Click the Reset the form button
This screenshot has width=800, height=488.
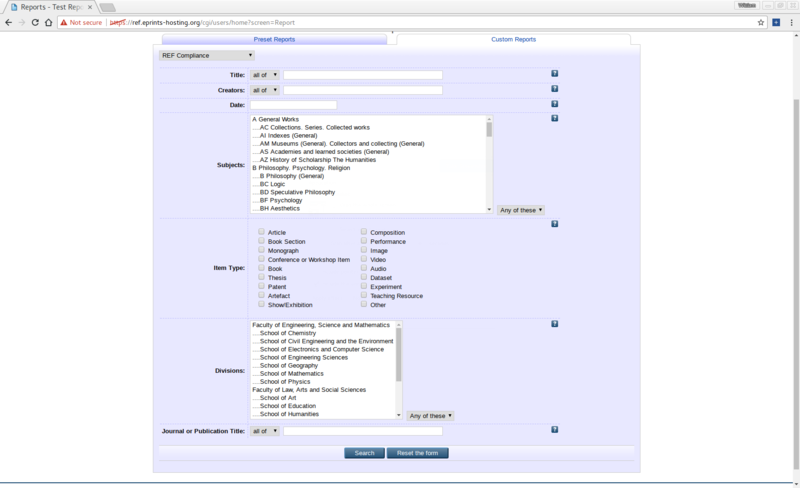coord(418,453)
